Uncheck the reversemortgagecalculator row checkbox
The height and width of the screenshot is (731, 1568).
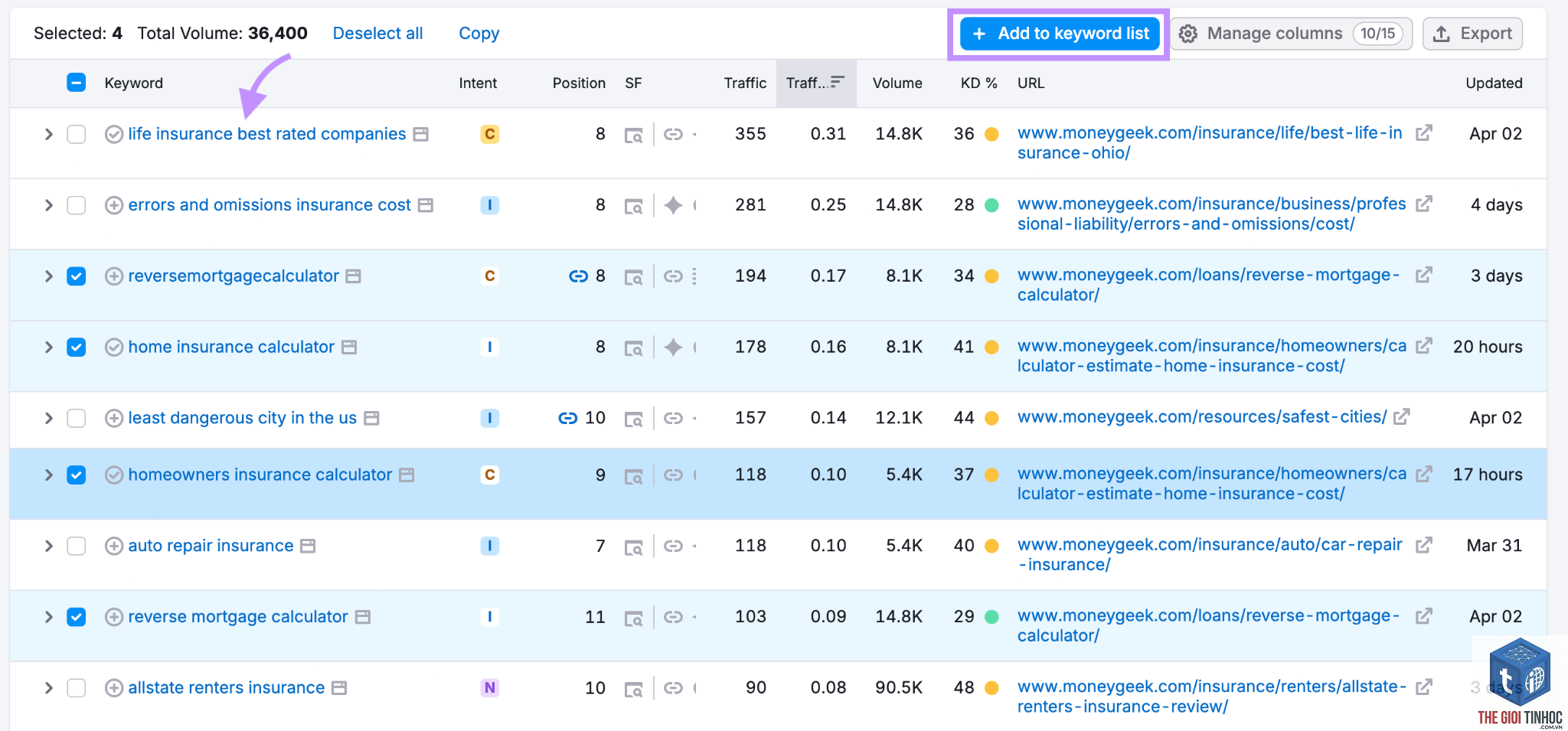coord(76,276)
